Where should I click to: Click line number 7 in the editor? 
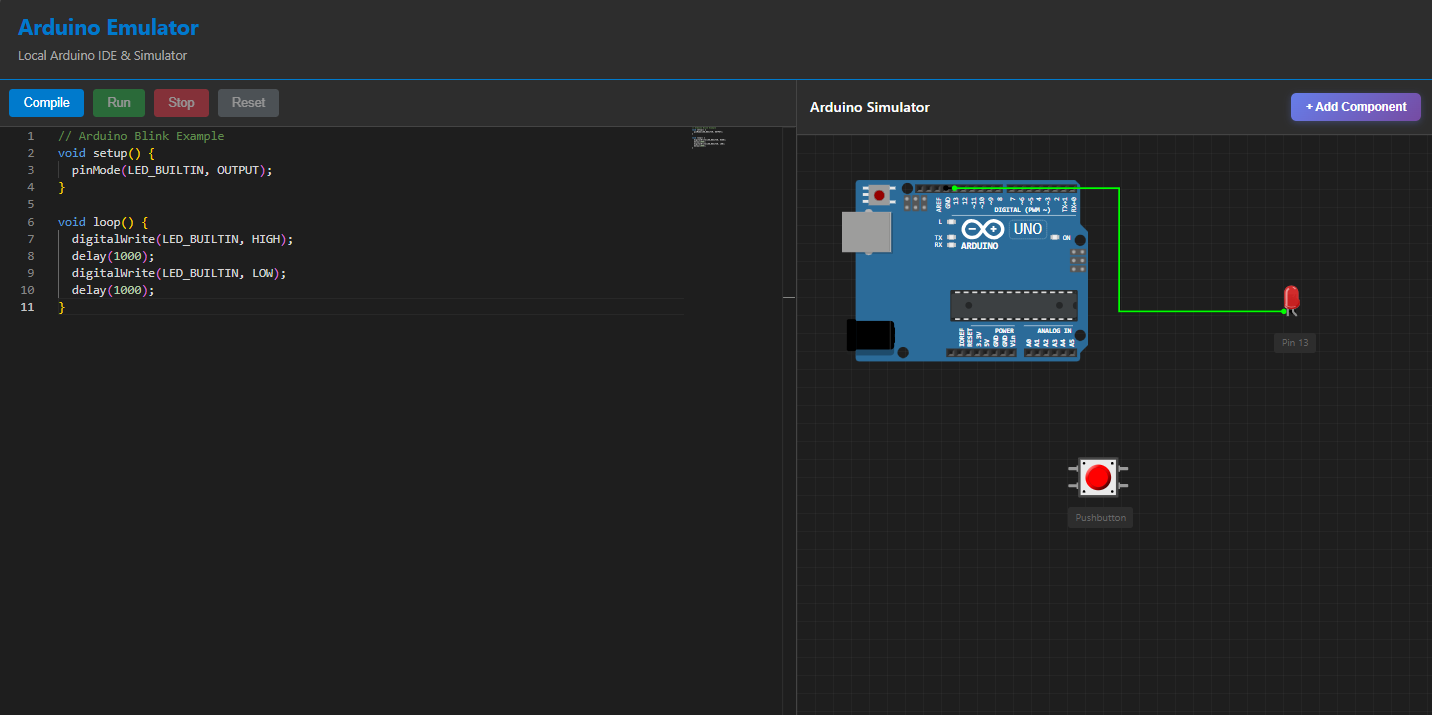pyautogui.click(x=30, y=238)
